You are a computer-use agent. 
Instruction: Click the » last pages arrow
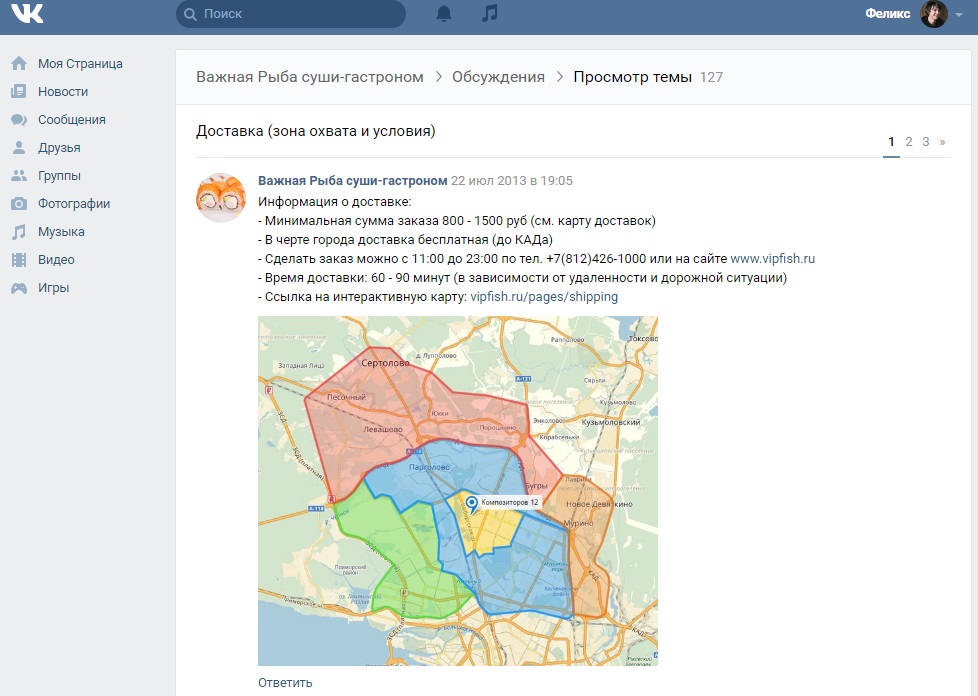(x=942, y=142)
